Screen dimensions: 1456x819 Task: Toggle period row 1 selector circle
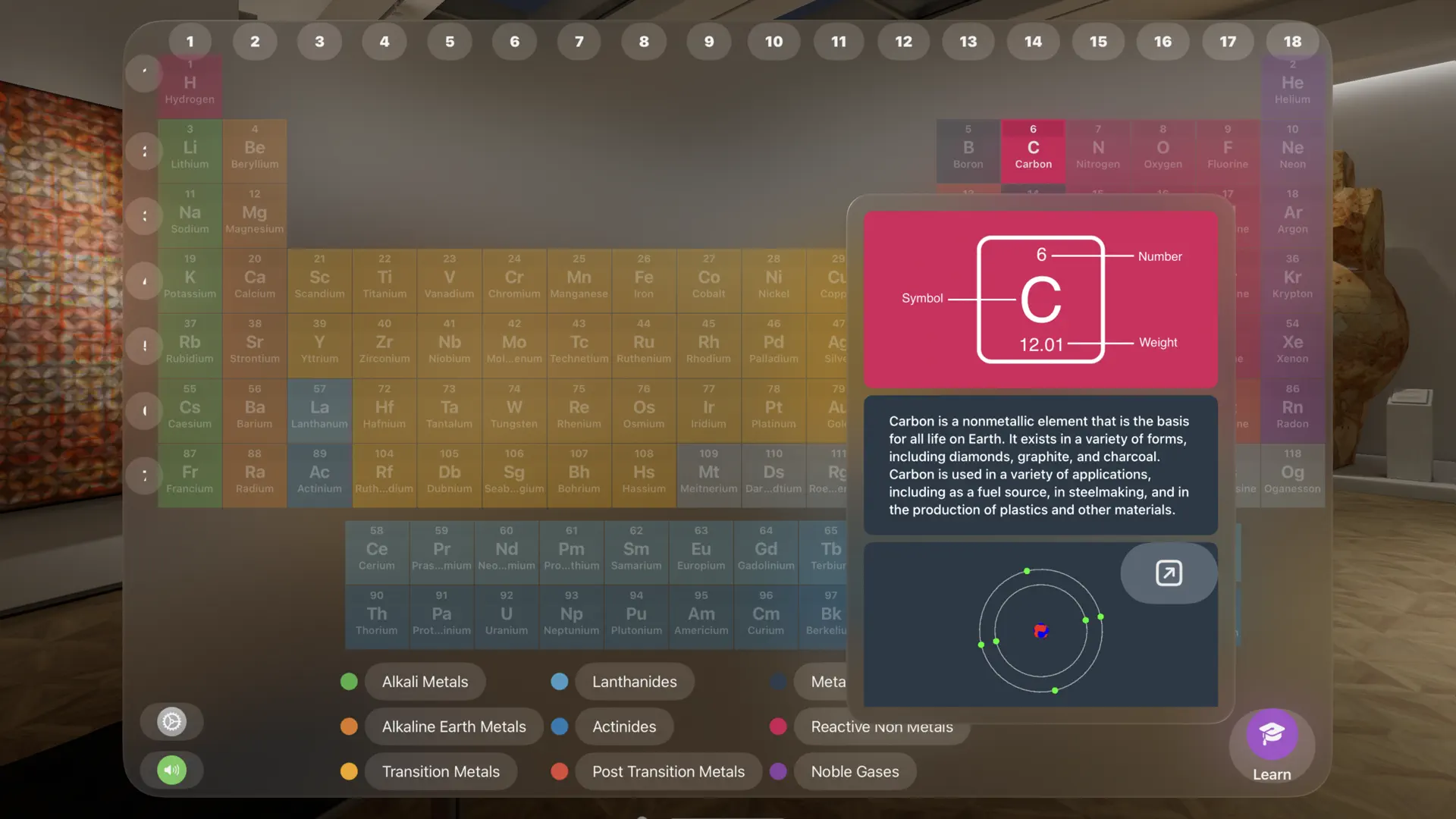coord(144,74)
